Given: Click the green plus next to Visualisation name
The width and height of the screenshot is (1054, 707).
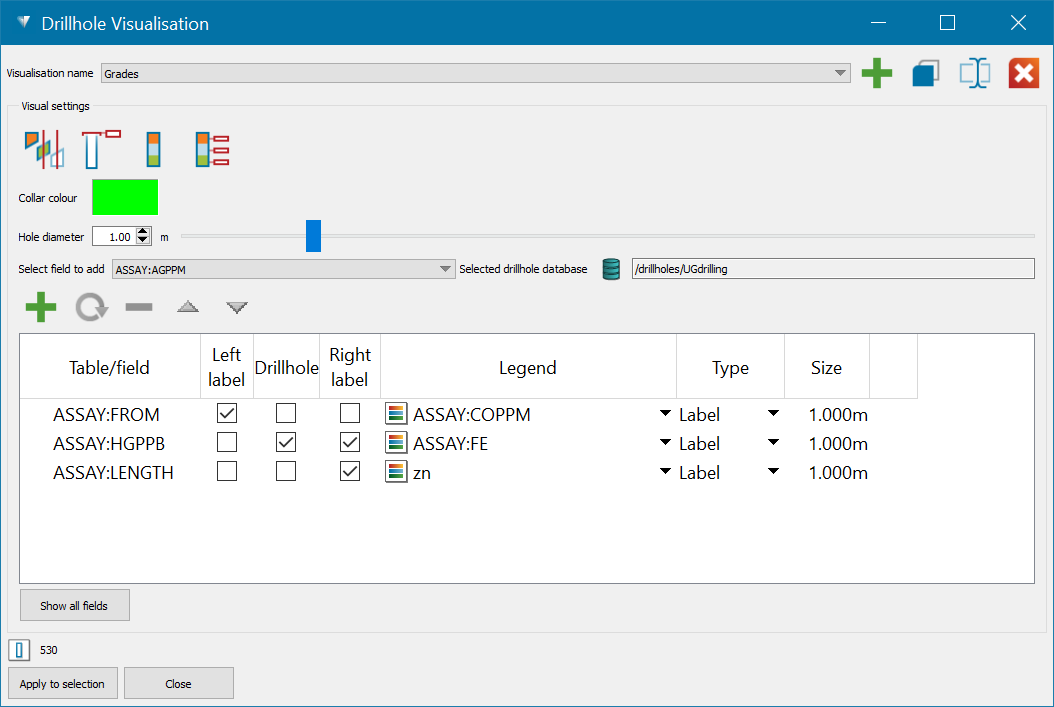Looking at the screenshot, I should [876, 73].
